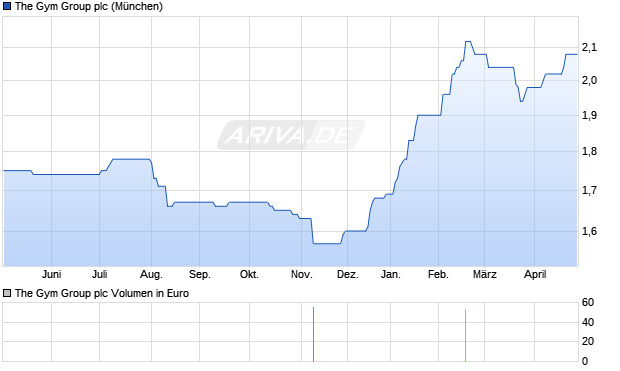The width and height of the screenshot is (620, 371).
Task: Click the 'Dez.' month label
Action: [348, 274]
